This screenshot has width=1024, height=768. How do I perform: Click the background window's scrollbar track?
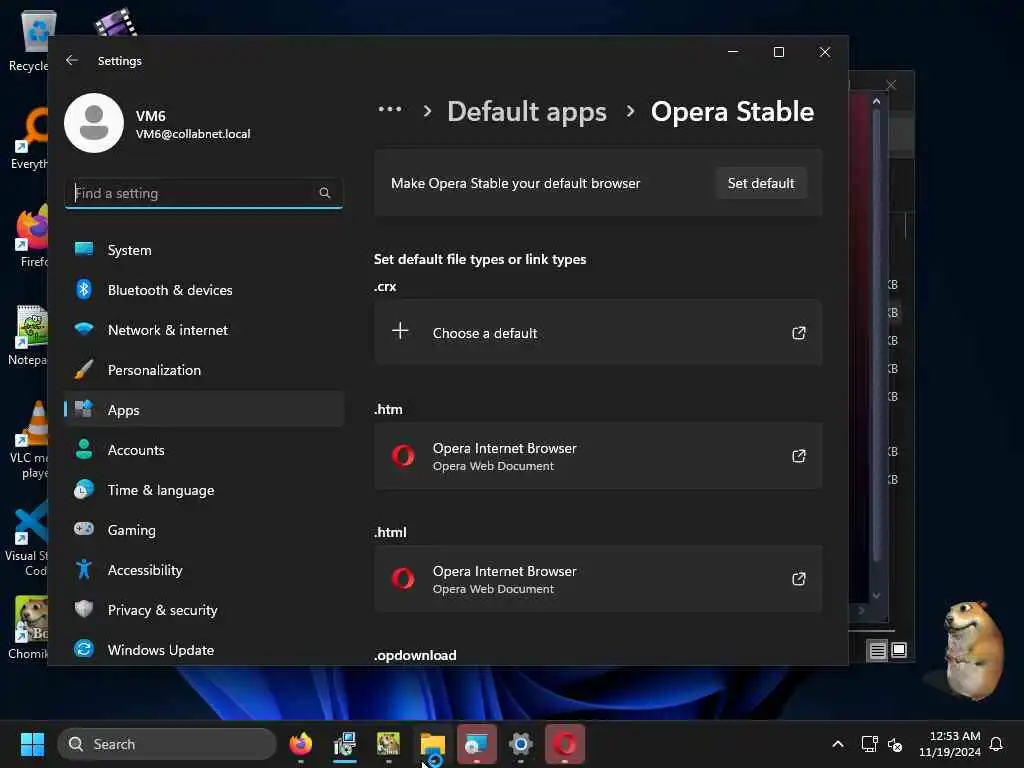coord(876,346)
